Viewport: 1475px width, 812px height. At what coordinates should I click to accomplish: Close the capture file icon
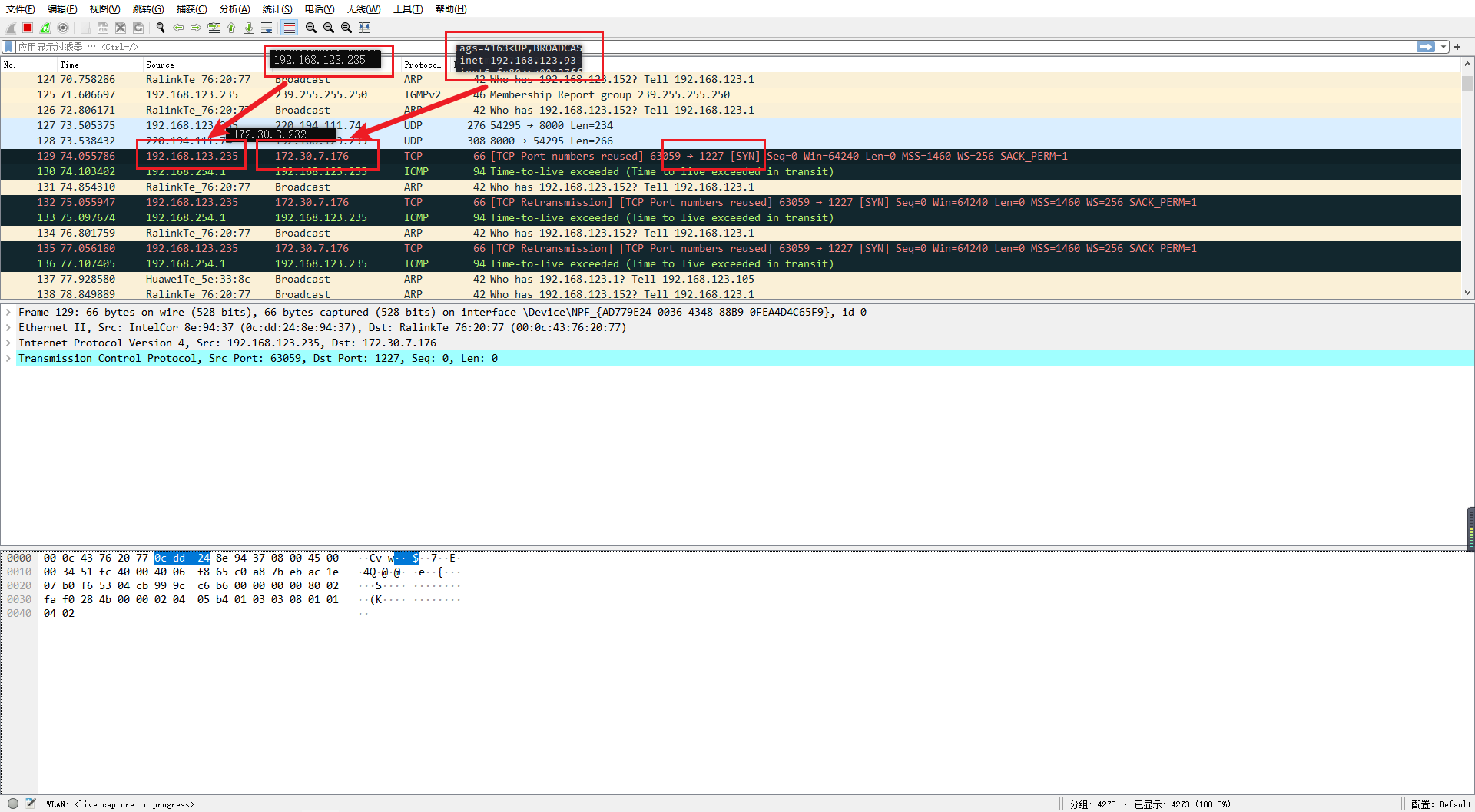(x=121, y=28)
